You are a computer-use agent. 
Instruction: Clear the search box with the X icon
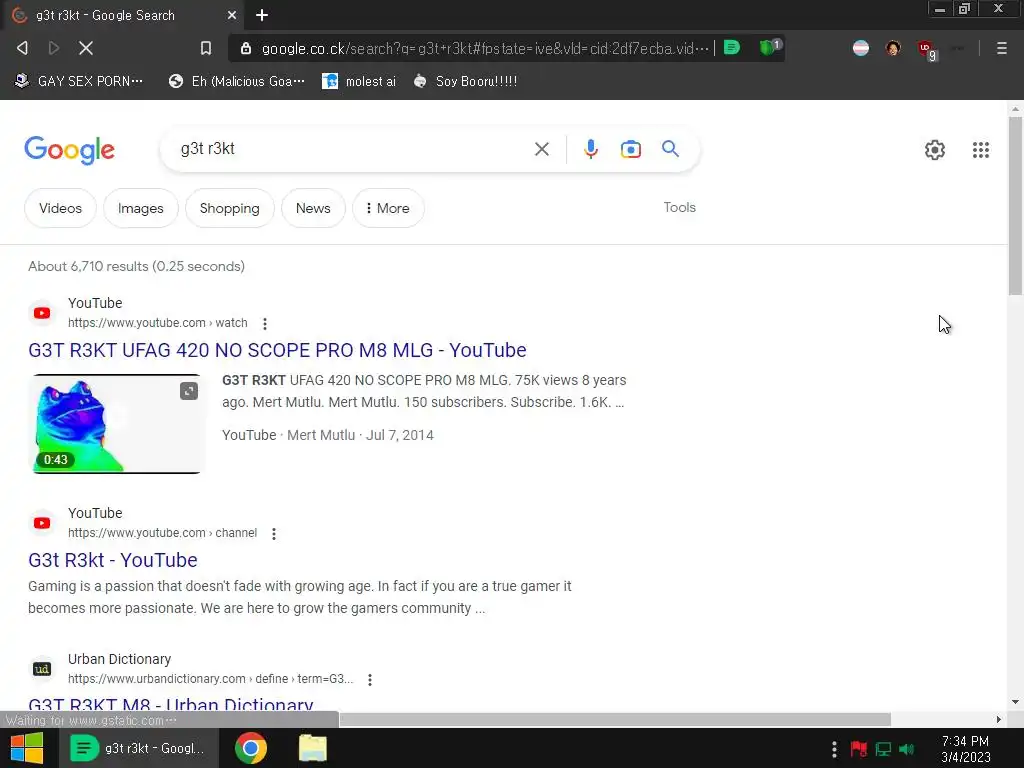[x=541, y=149]
